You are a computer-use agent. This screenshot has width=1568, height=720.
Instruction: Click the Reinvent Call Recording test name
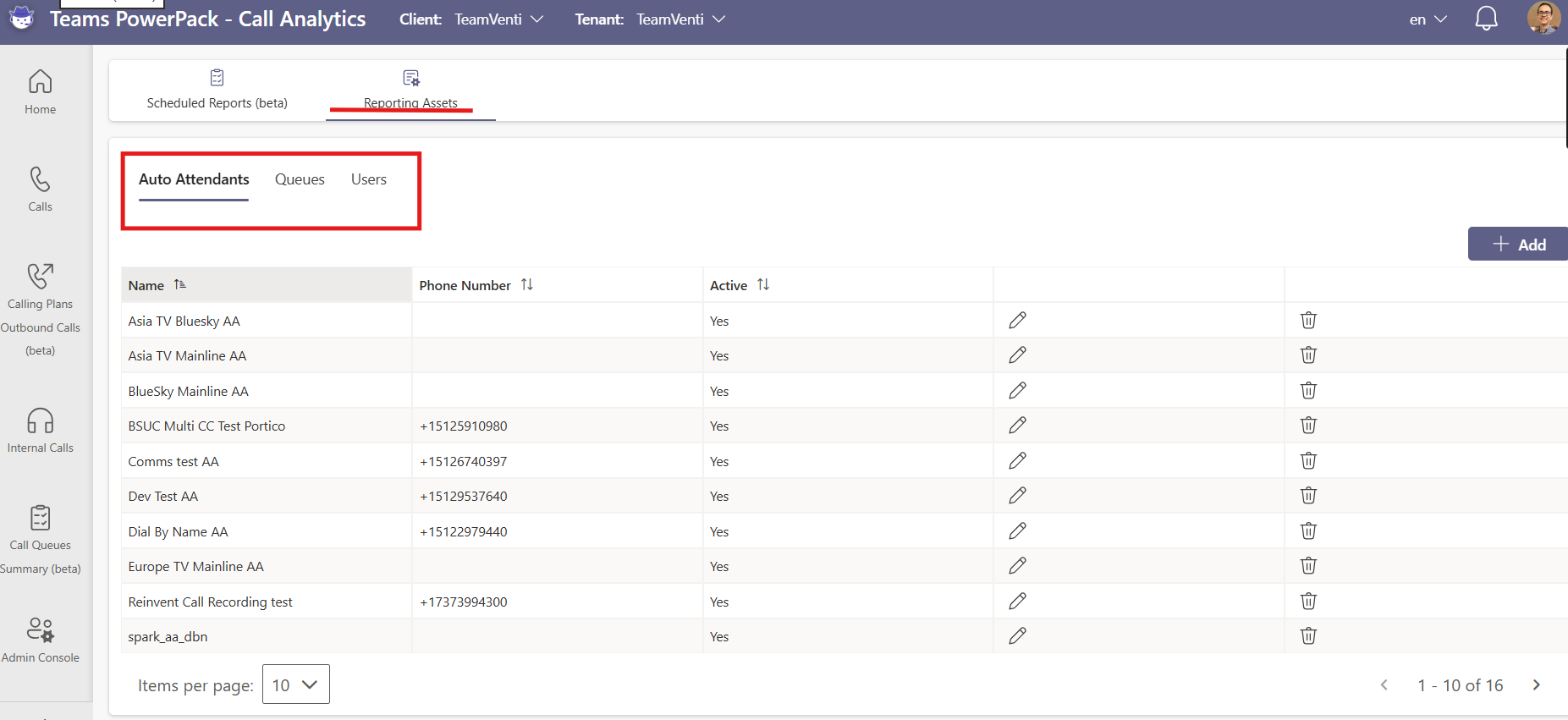[x=210, y=602]
